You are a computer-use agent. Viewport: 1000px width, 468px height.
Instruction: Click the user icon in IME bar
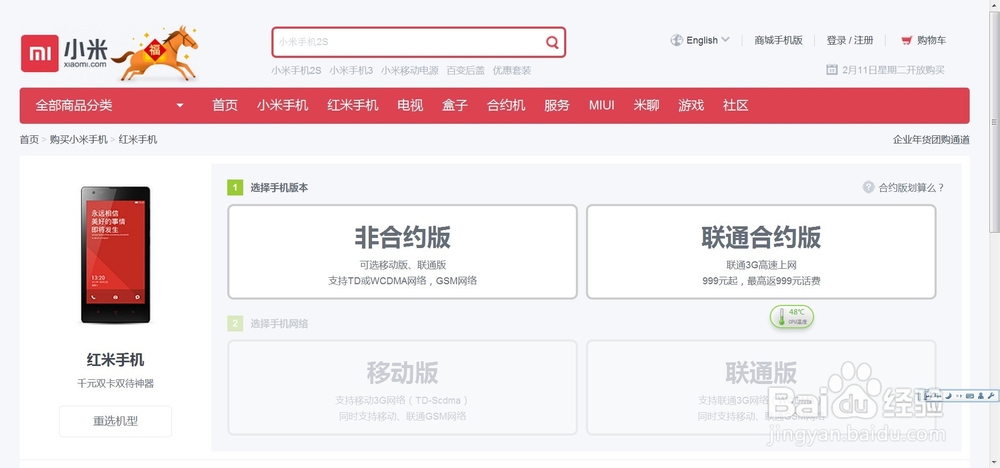(x=980, y=396)
